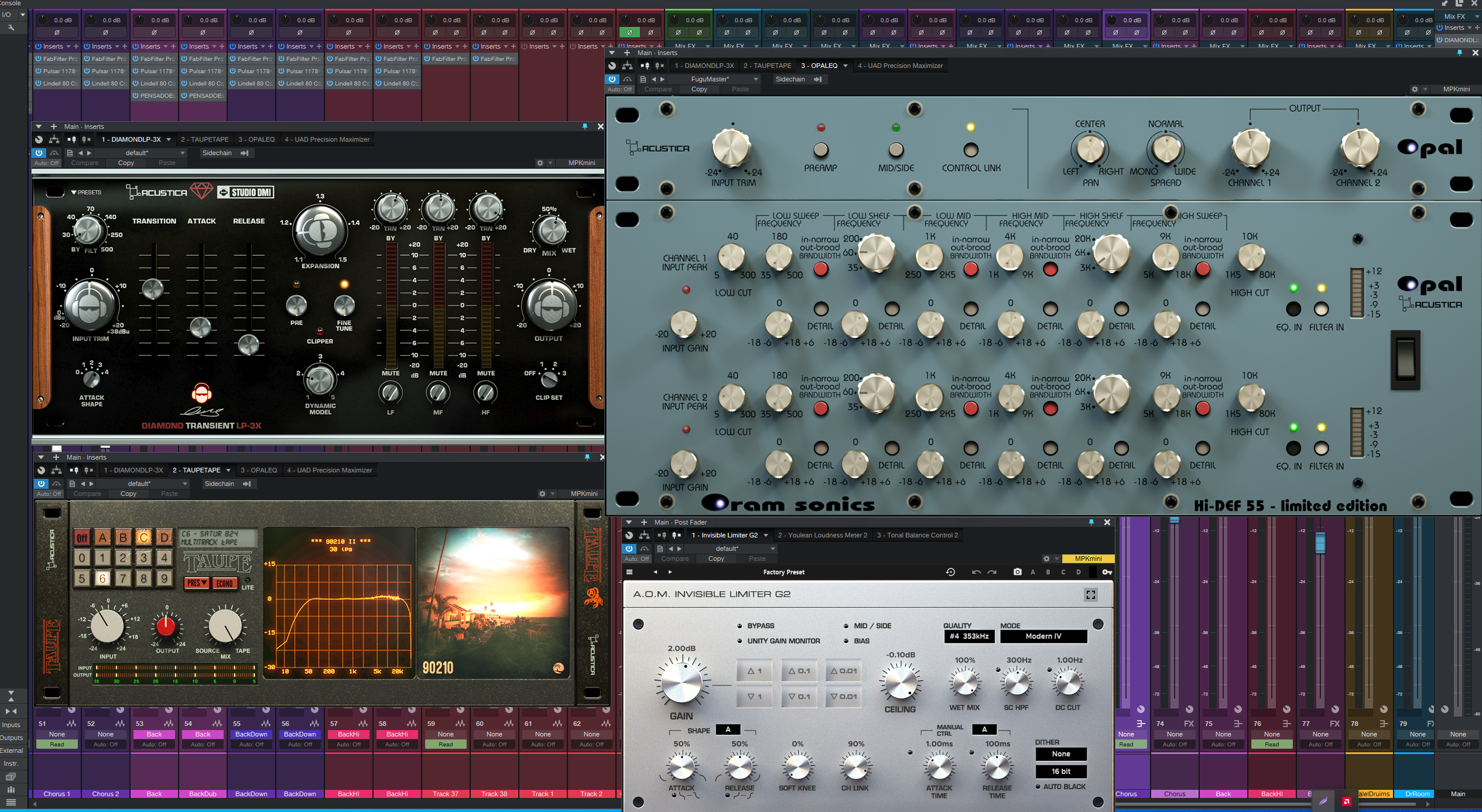The image size is (1482, 812).
Task: Switch to UAD Precision Maximizer tab in OPALEQ window
Action: (x=900, y=66)
